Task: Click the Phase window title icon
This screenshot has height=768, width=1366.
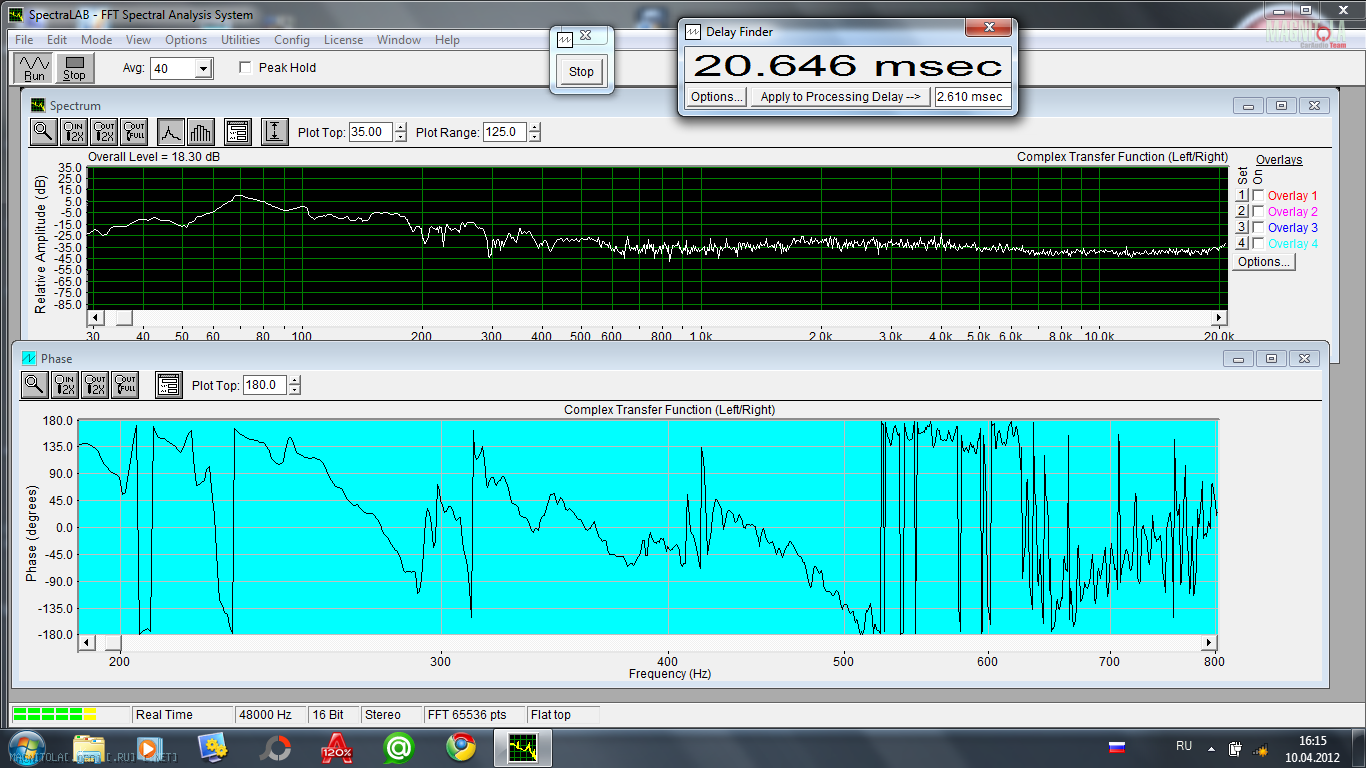Action: click(29, 358)
